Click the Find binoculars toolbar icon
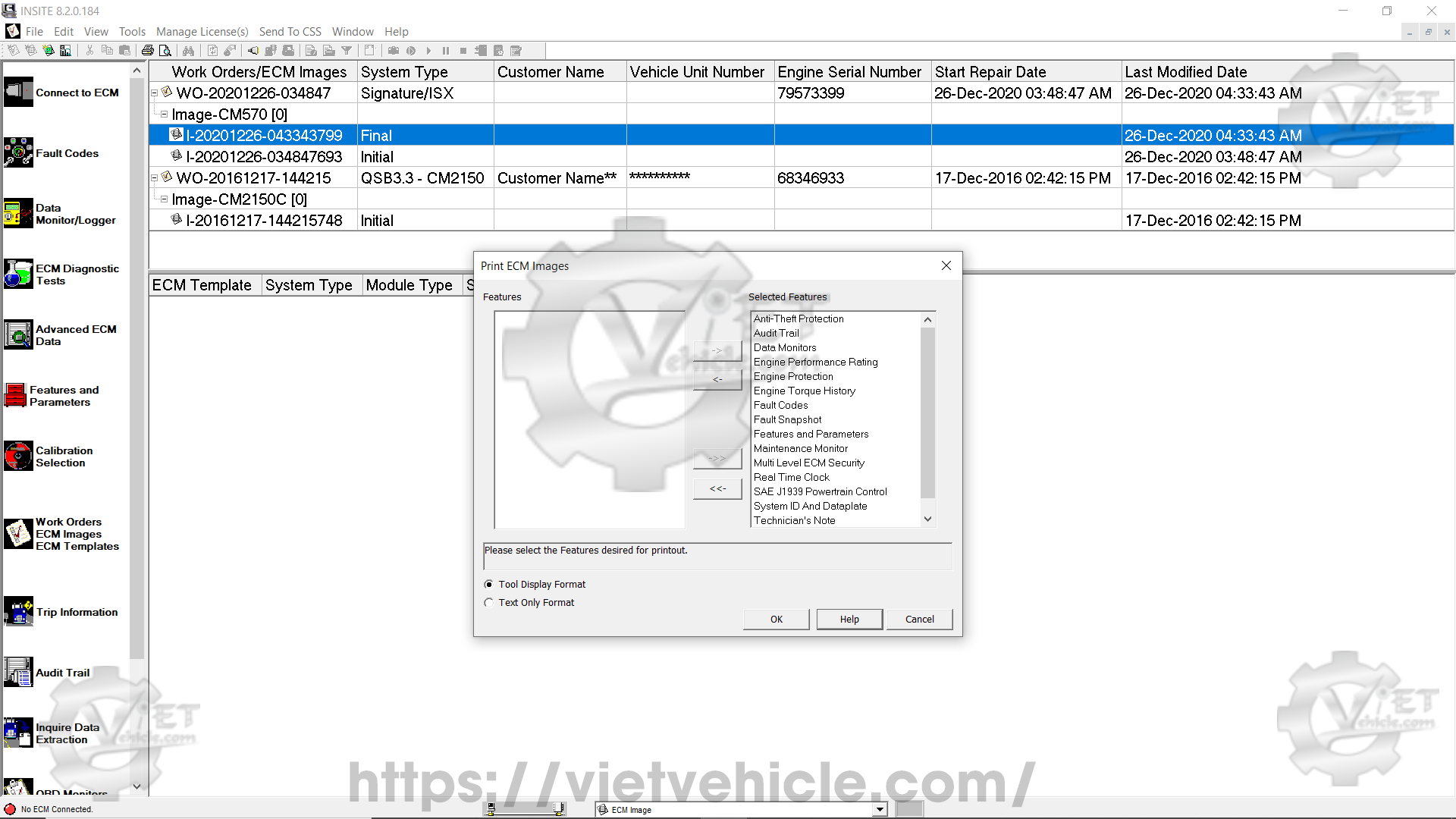The image size is (1456, 819). pyautogui.click(x=188, y=51)
